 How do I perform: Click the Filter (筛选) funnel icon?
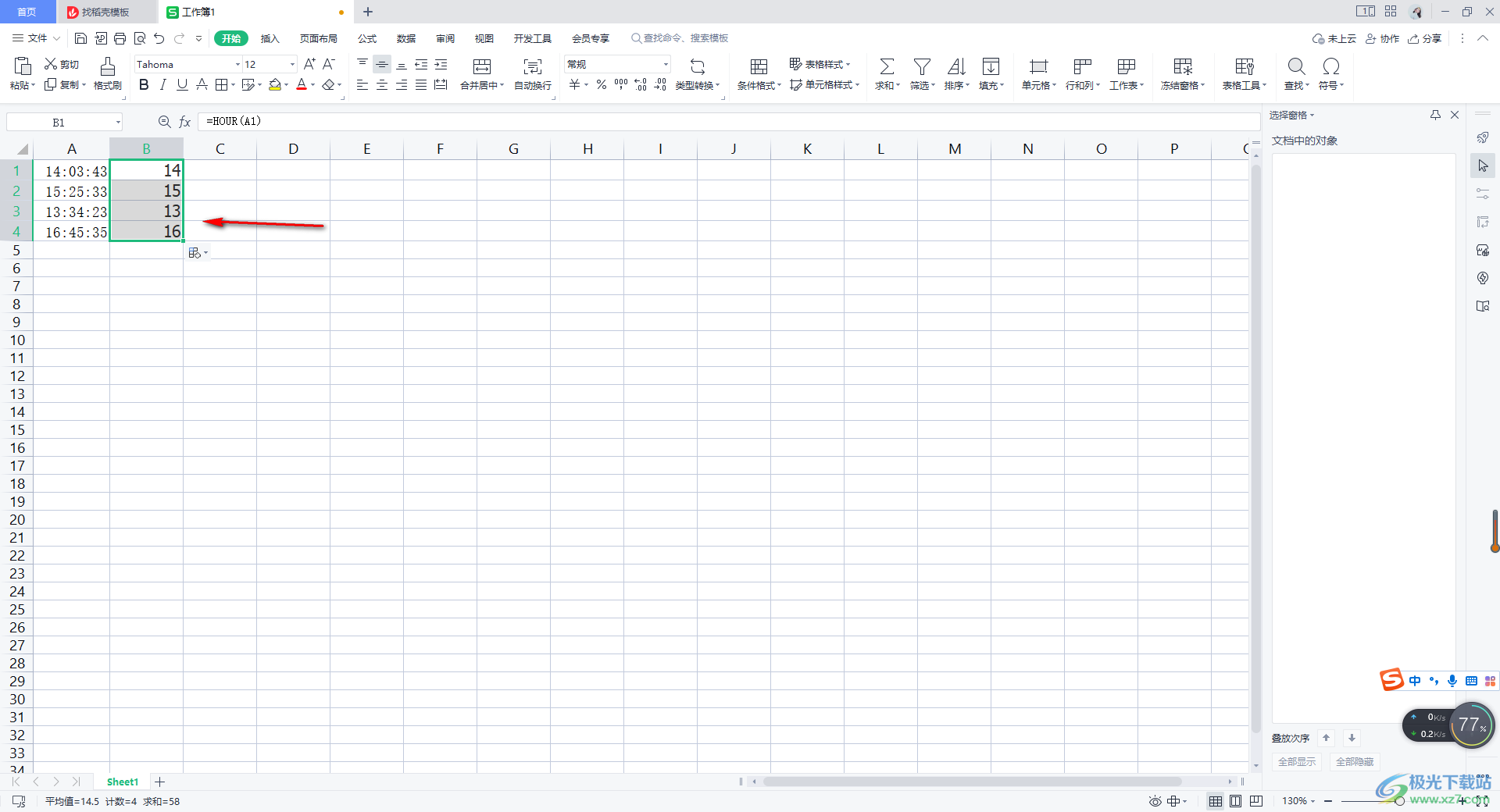922,66
